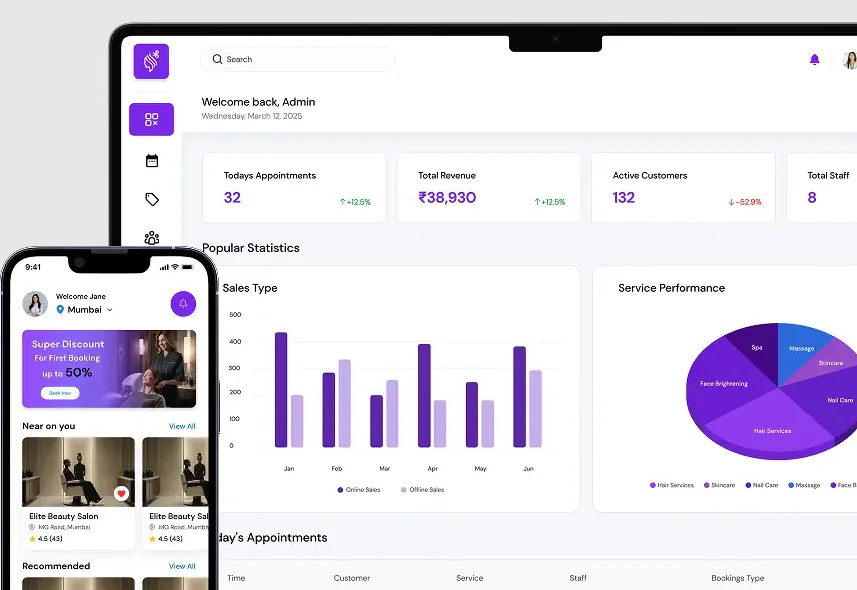Viewport: 857px width, 590px height.
Task: Click the Active Customers 132 value
Action: click(624, 197)
